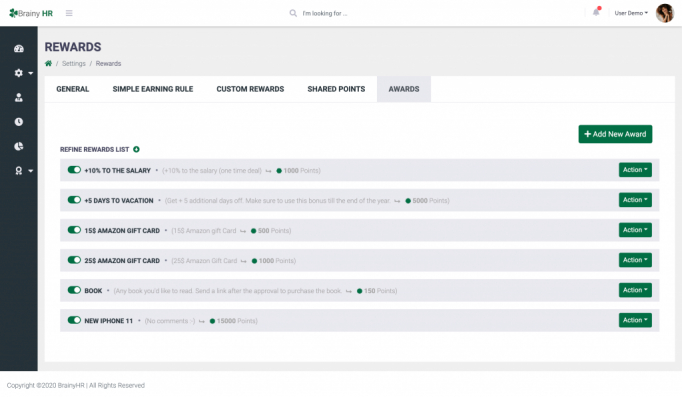This screenshot has width=682, height=397.
Task: Toggle off the +10% to the salary award
Action: pyautogui.click(x=74, y=170)
